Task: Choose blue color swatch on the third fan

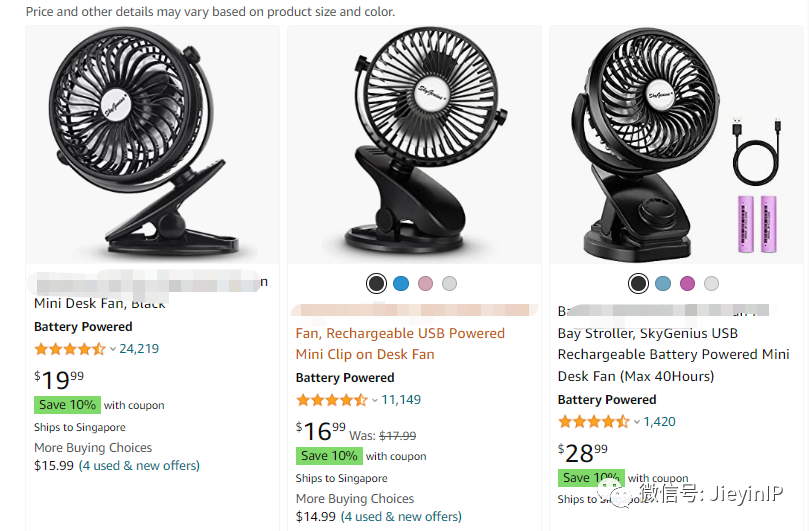Action: coord(663,284)
